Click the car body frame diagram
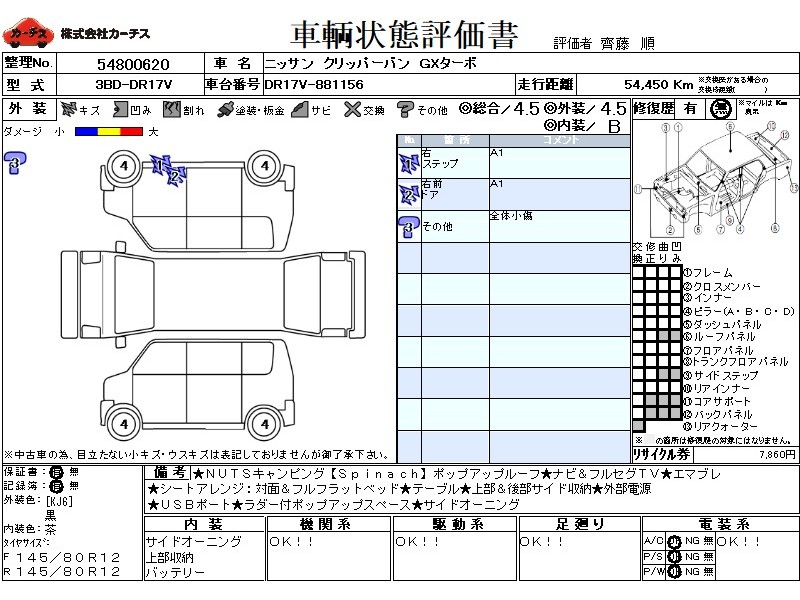The height and width of the screenshot is (600, 800). point(716,180)
